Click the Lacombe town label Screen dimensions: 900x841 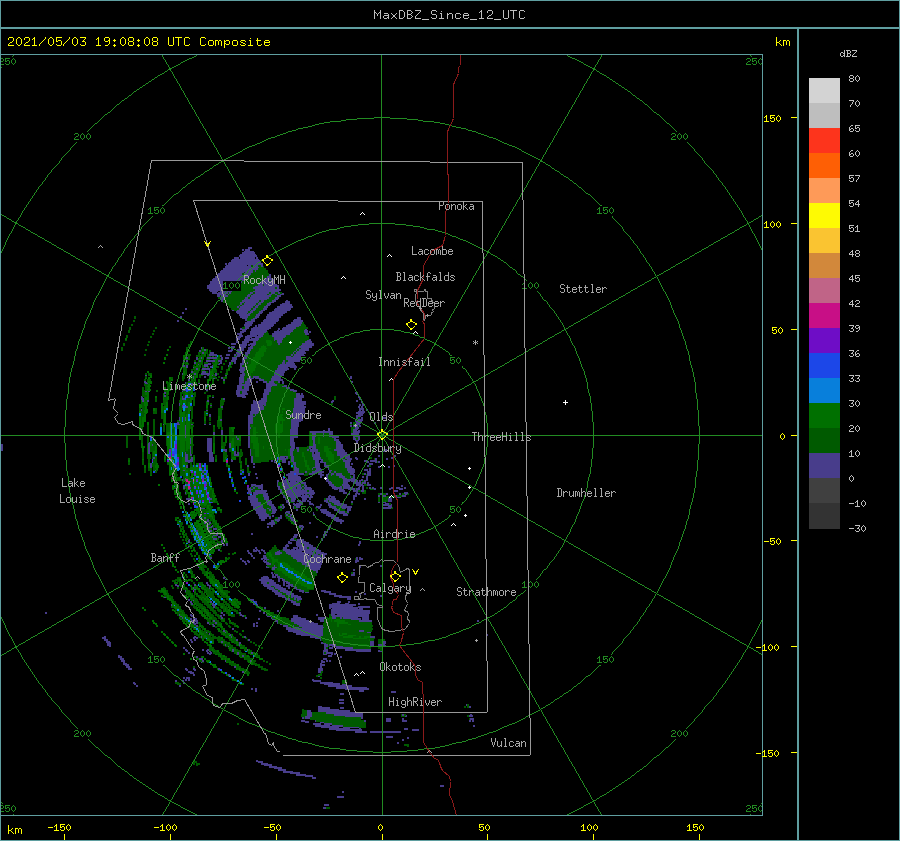432,251
